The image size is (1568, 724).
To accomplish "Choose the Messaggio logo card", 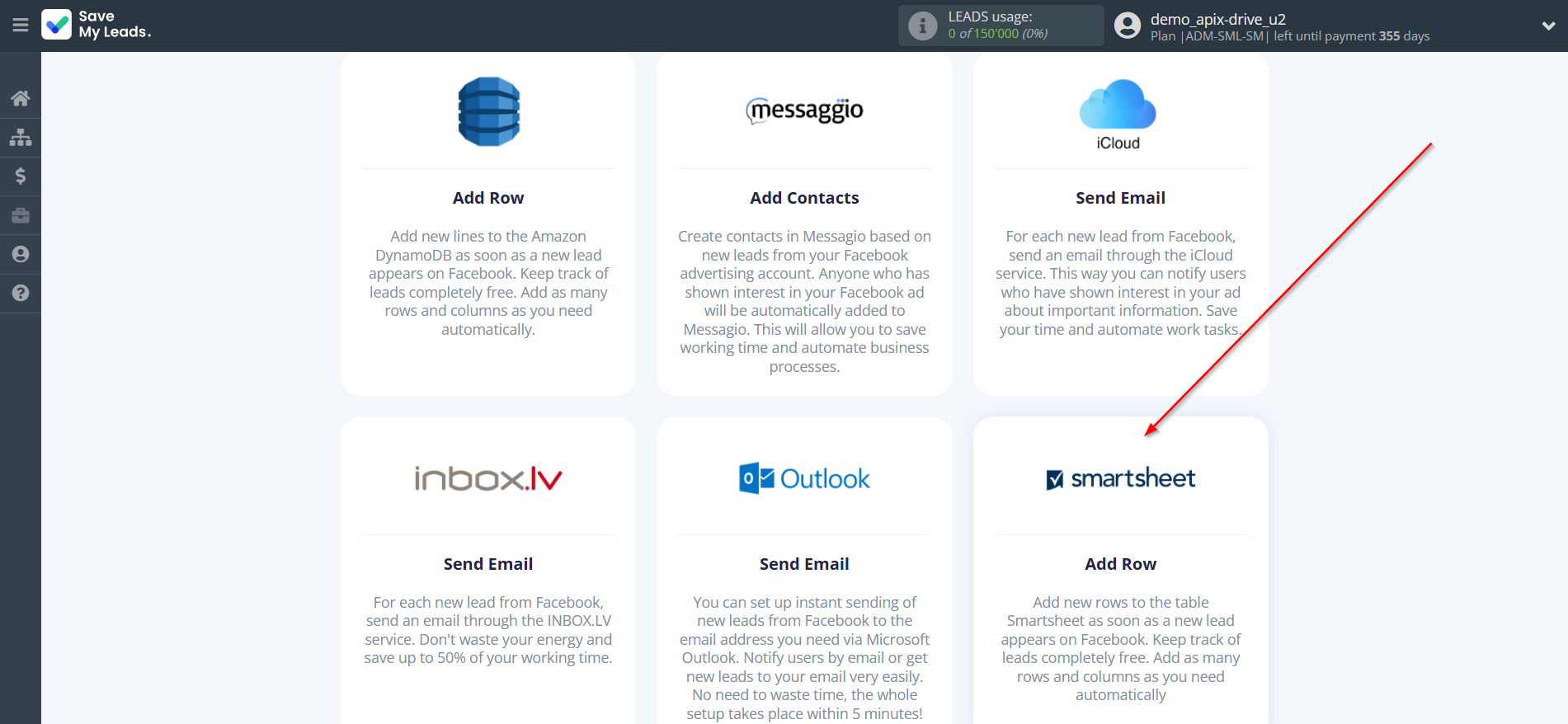I will pos(804,110).
